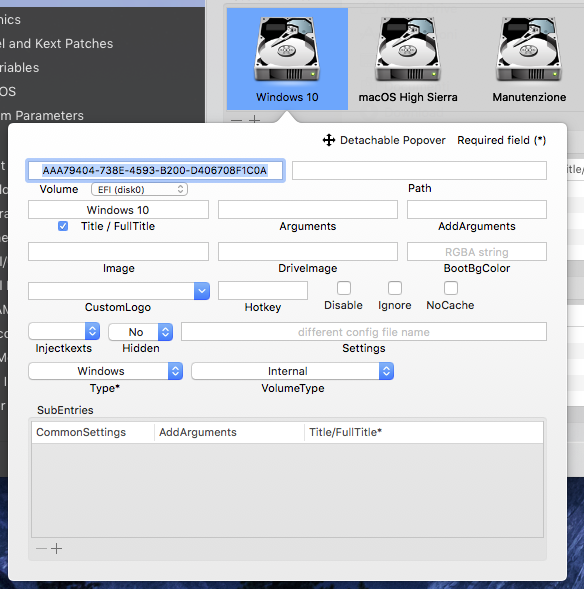Open Rt Variables section in sidebar

click(x=20, y=68)
